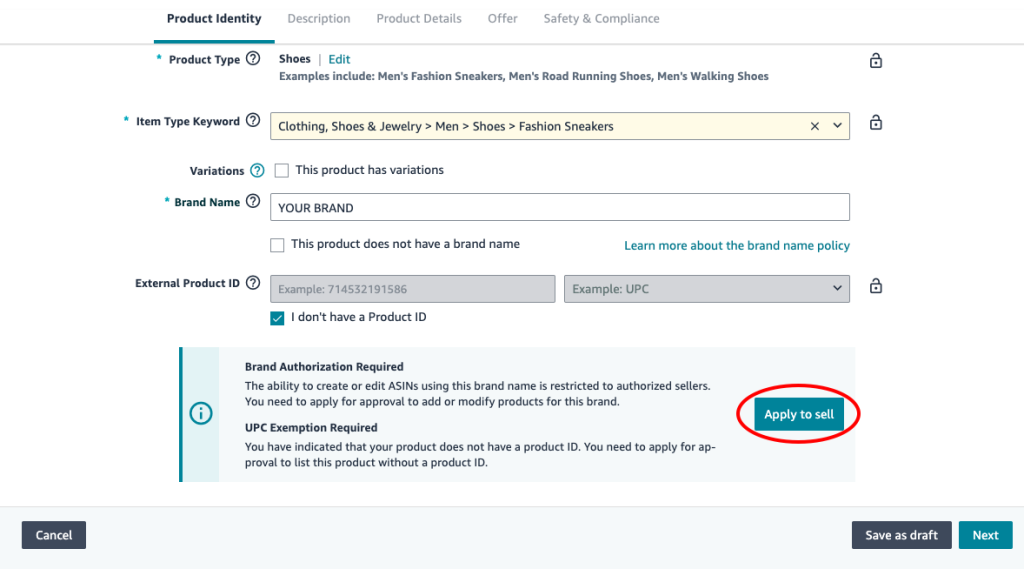Click the help icon next to Product Type
Viewport: 1024px width, 569px height.
(253, 59)
